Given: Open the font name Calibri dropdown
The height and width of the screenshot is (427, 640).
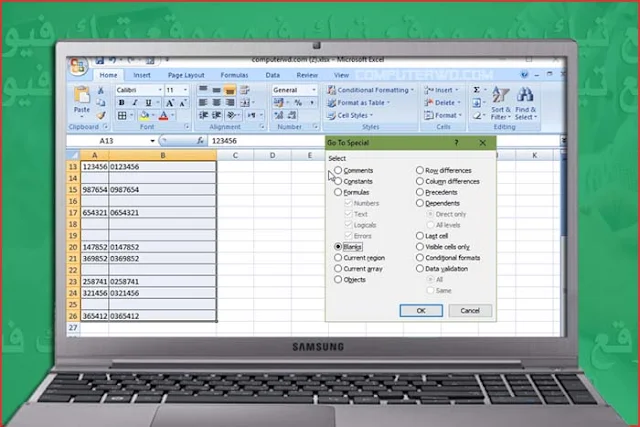Looking at the screenshot, I should pyautogui.click(x=160, y=90).
